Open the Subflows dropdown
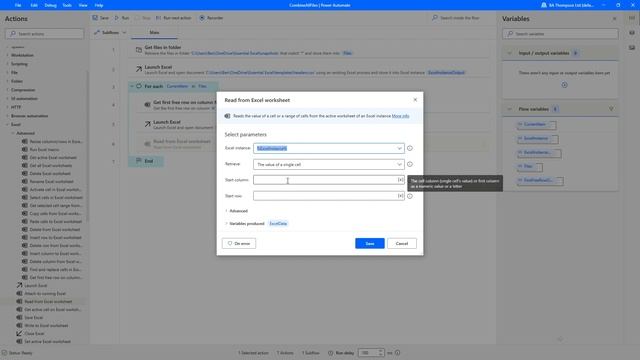Image resolution: width=640 pixels, height=360 pixels. (x=110, y=32)
